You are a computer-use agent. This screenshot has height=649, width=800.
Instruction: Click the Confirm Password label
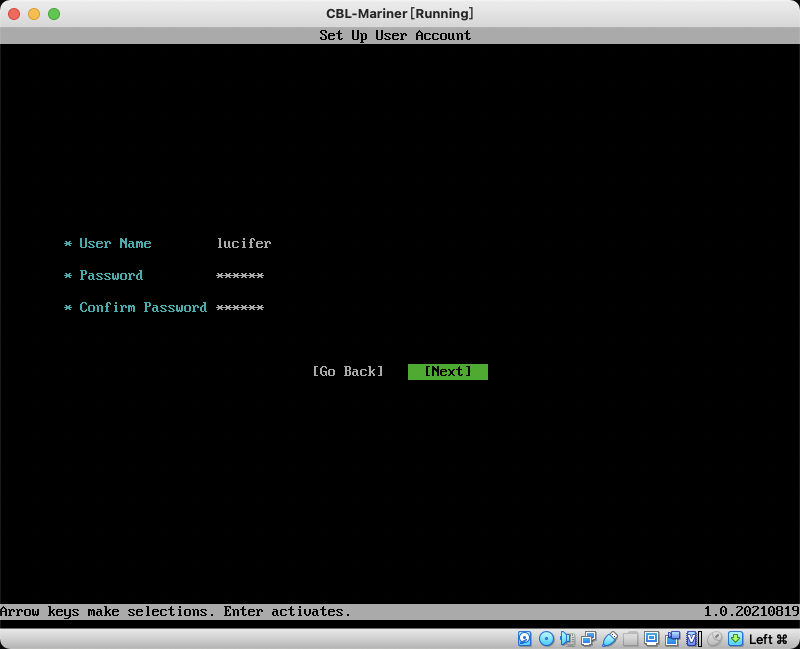tap(143, 307)
